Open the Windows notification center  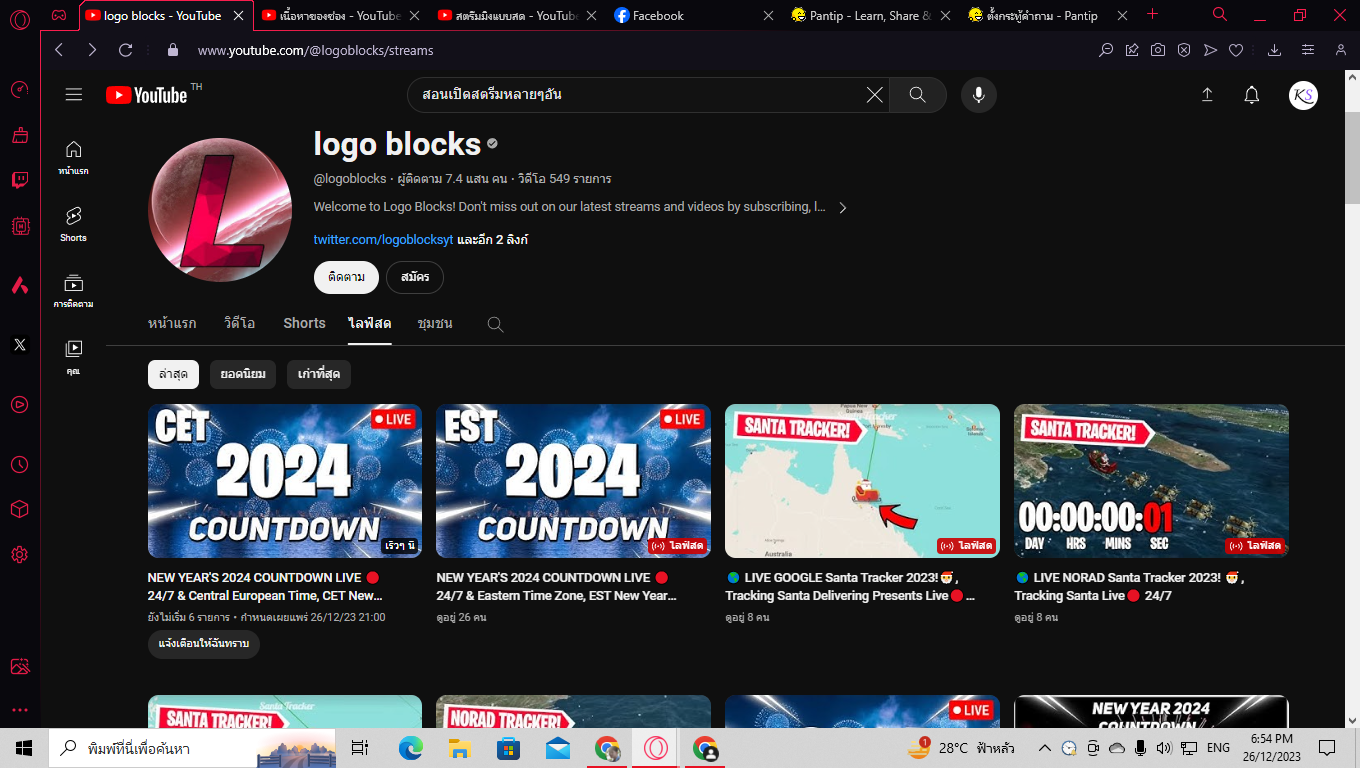(x=1327, y=748)
